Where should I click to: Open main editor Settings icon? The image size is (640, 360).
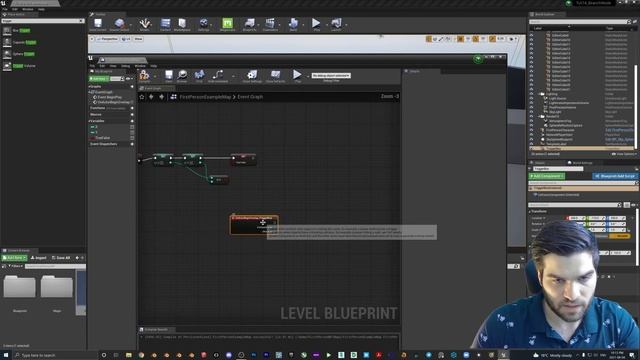point(204,24)
